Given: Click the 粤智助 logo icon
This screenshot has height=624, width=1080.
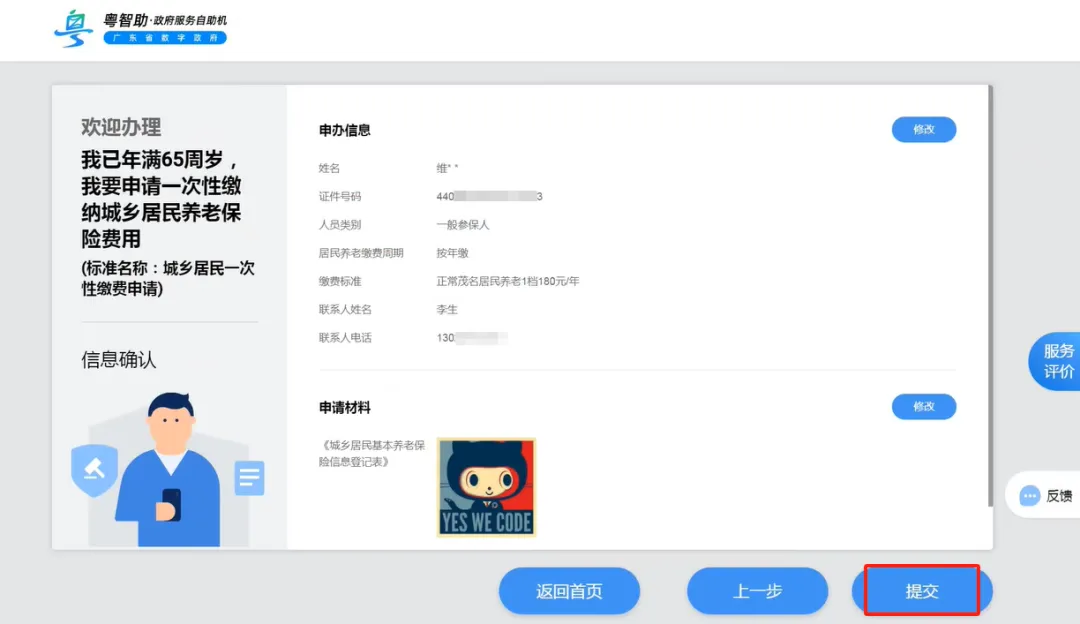Looking at the screenshot, I should (73, 28).
